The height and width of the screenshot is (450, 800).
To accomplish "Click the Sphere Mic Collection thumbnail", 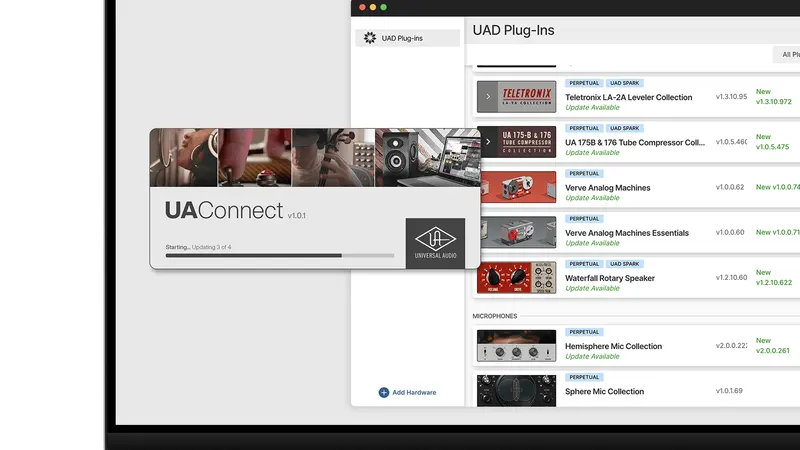I will coord(516,391).
